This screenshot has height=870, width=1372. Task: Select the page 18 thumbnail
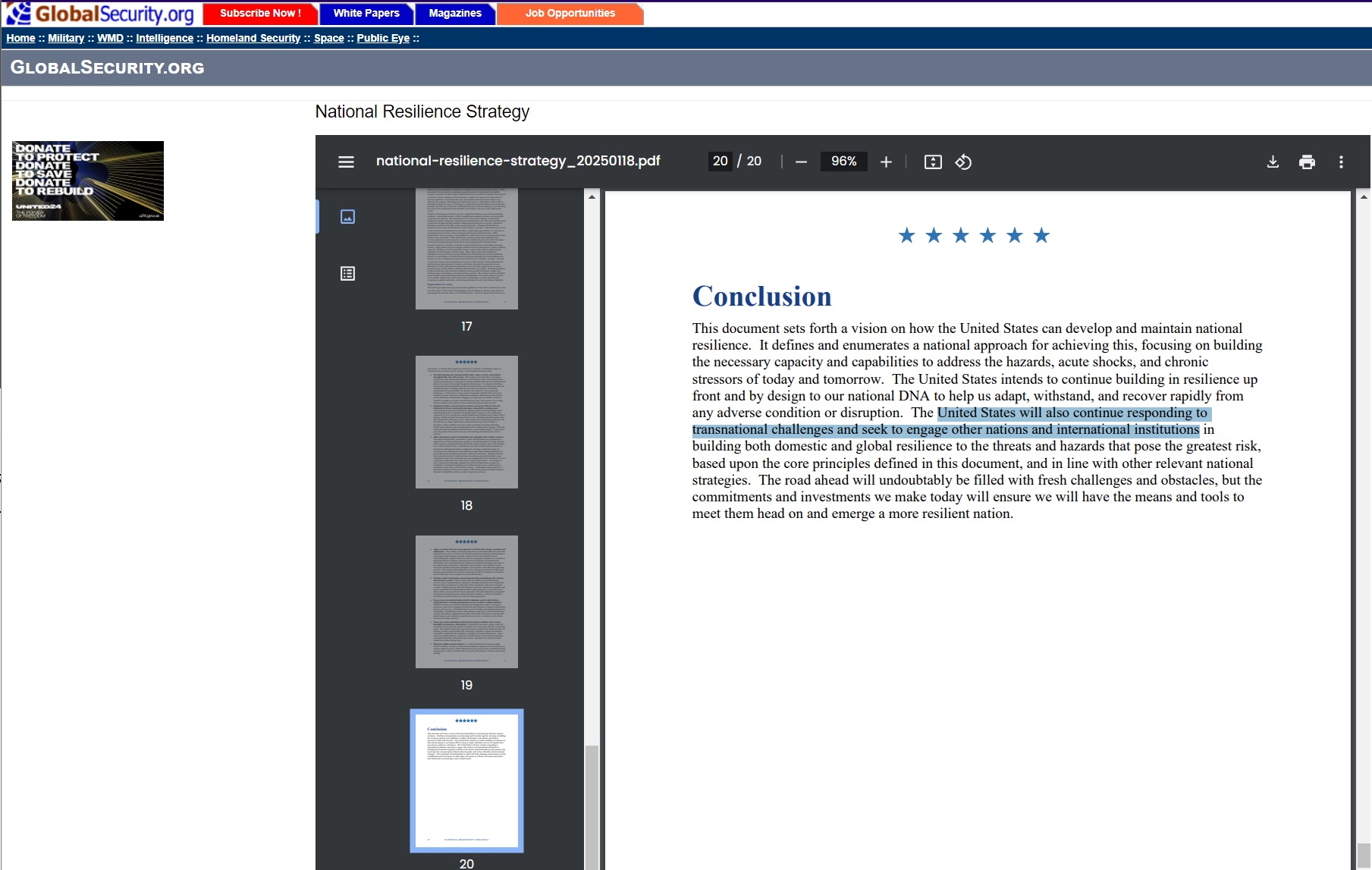click(466, 422)
